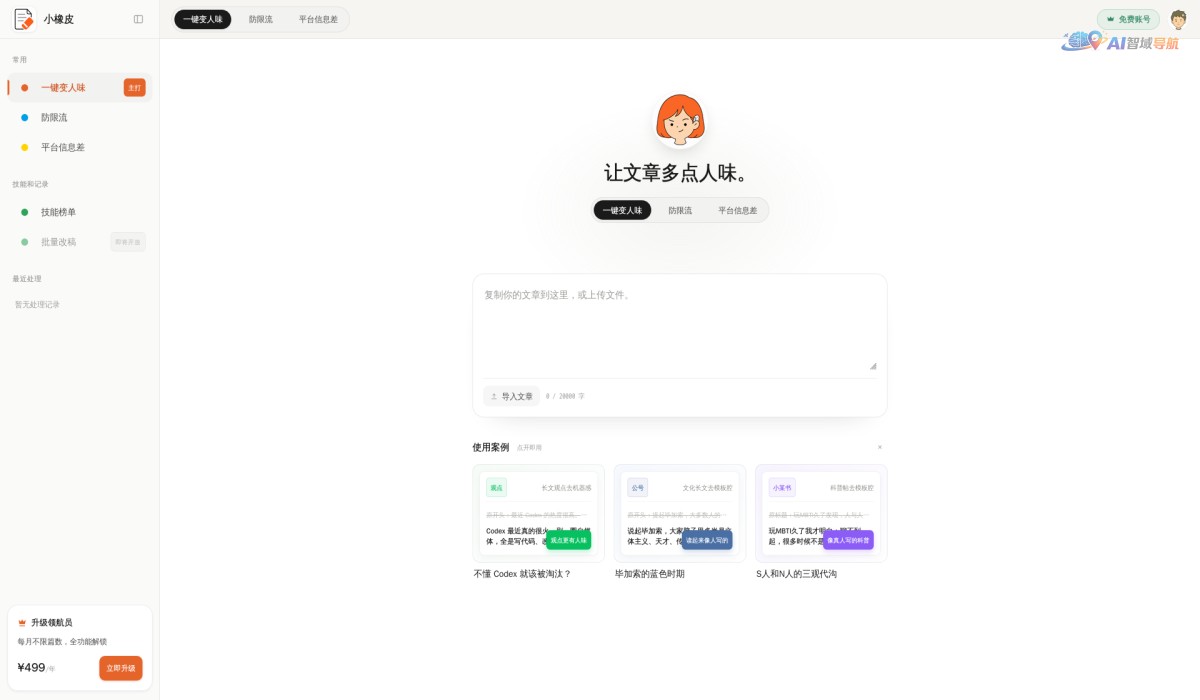Screen dimensions: 1200x700
Task: Click the green 观点 tag
Action: click(496, 488)
